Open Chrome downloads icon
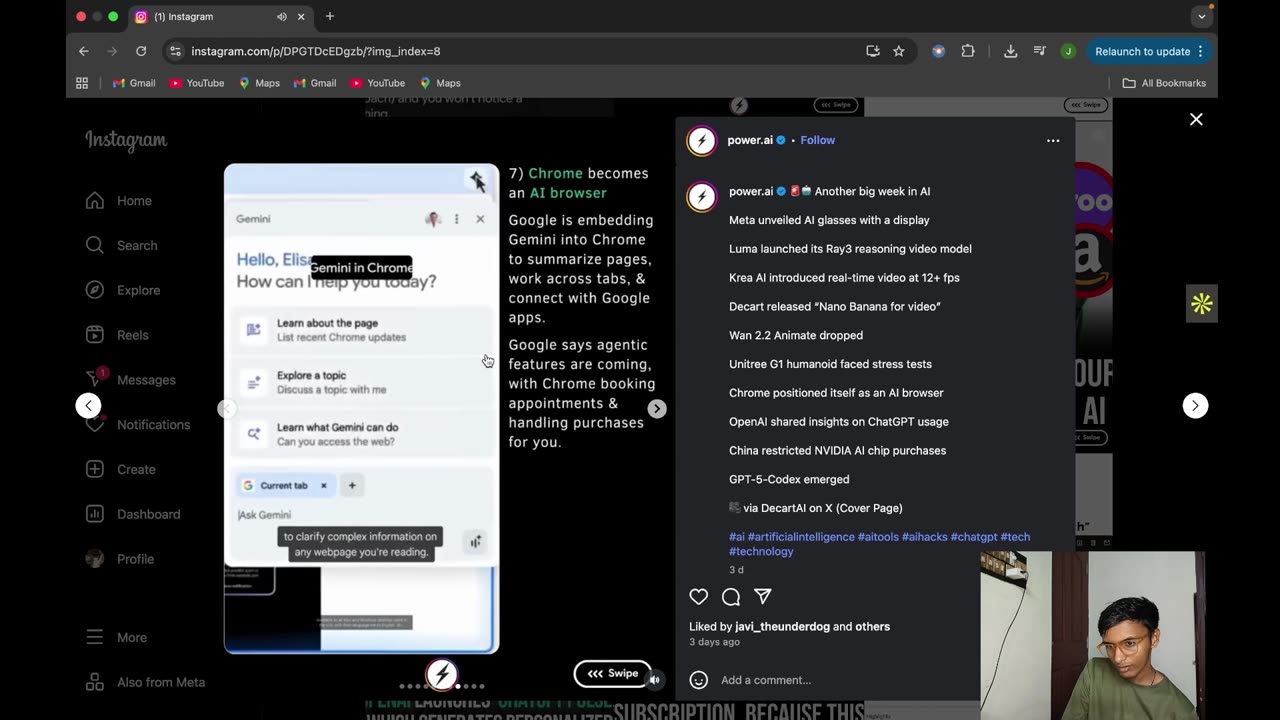Screen dimensions: 1280x720 [x=1010, y=51]
